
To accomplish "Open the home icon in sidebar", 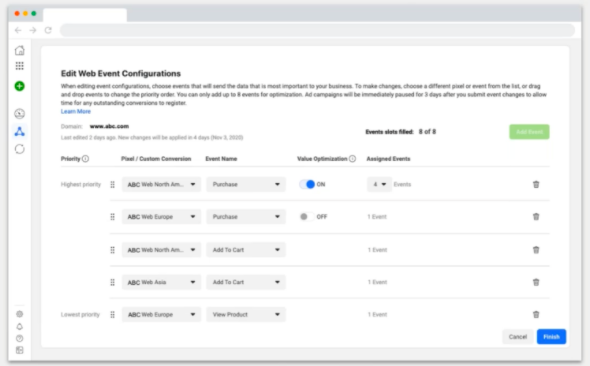I will pyautogui.click(x=20, y=50).
